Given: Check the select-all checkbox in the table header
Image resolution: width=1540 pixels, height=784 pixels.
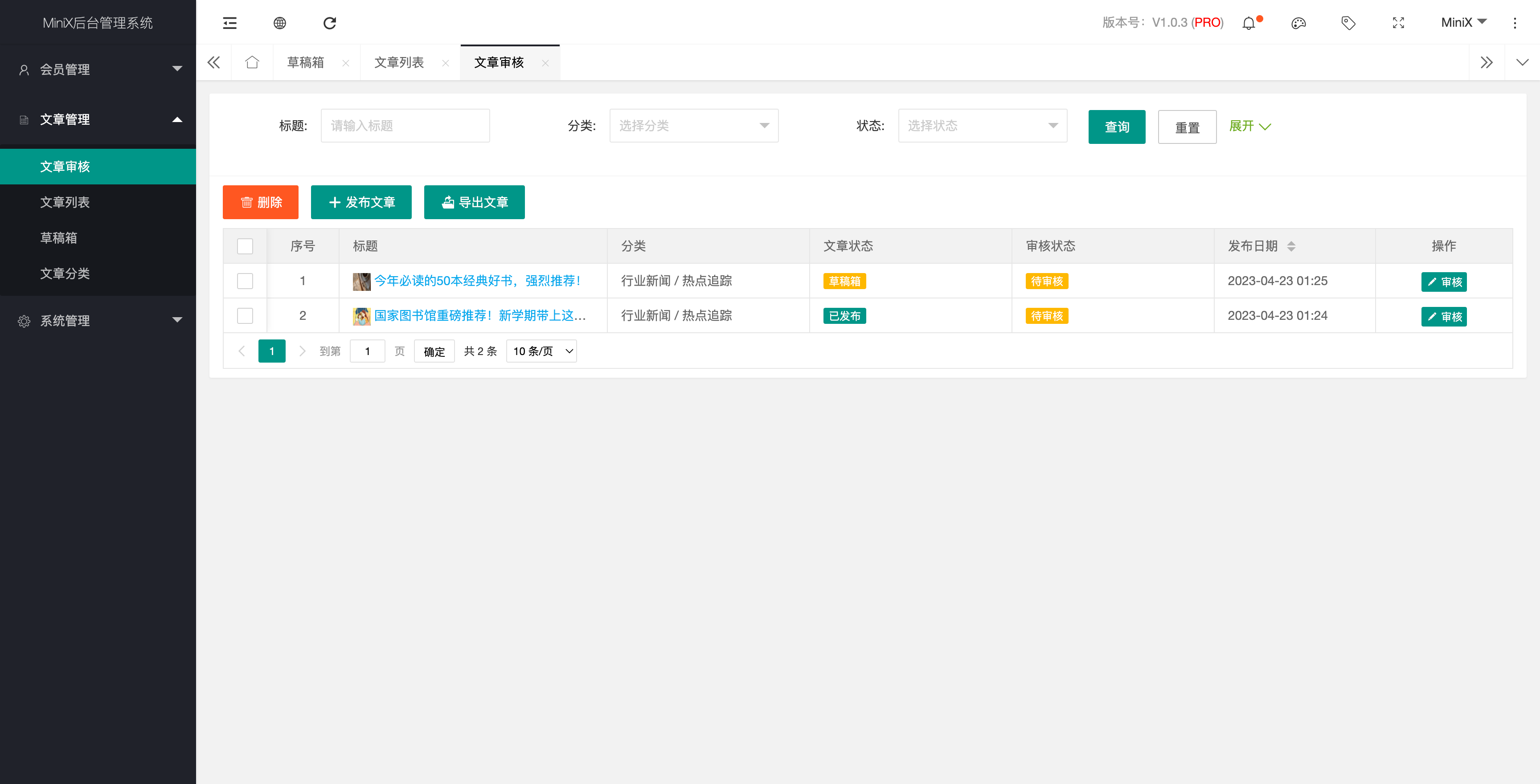Looking at the screenshot, I should click(245, 246).
